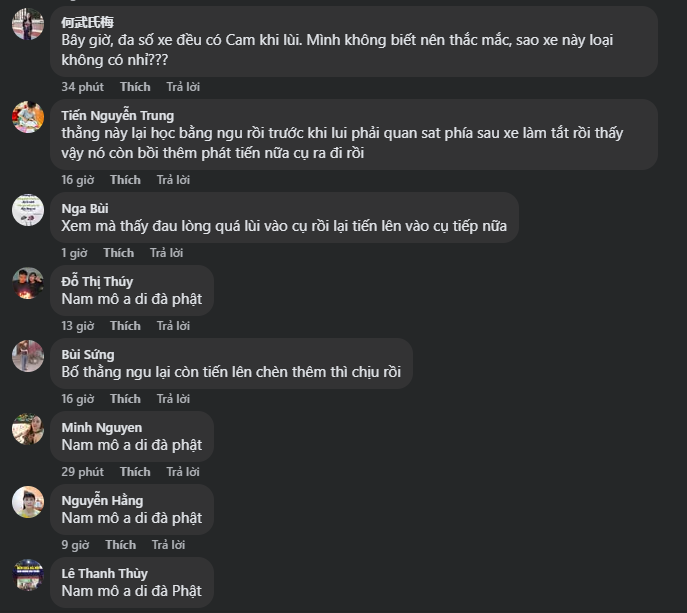Click Nguyễn Hằng's avatar
This screenshot has height=613, width=687.
coord(27,501)
